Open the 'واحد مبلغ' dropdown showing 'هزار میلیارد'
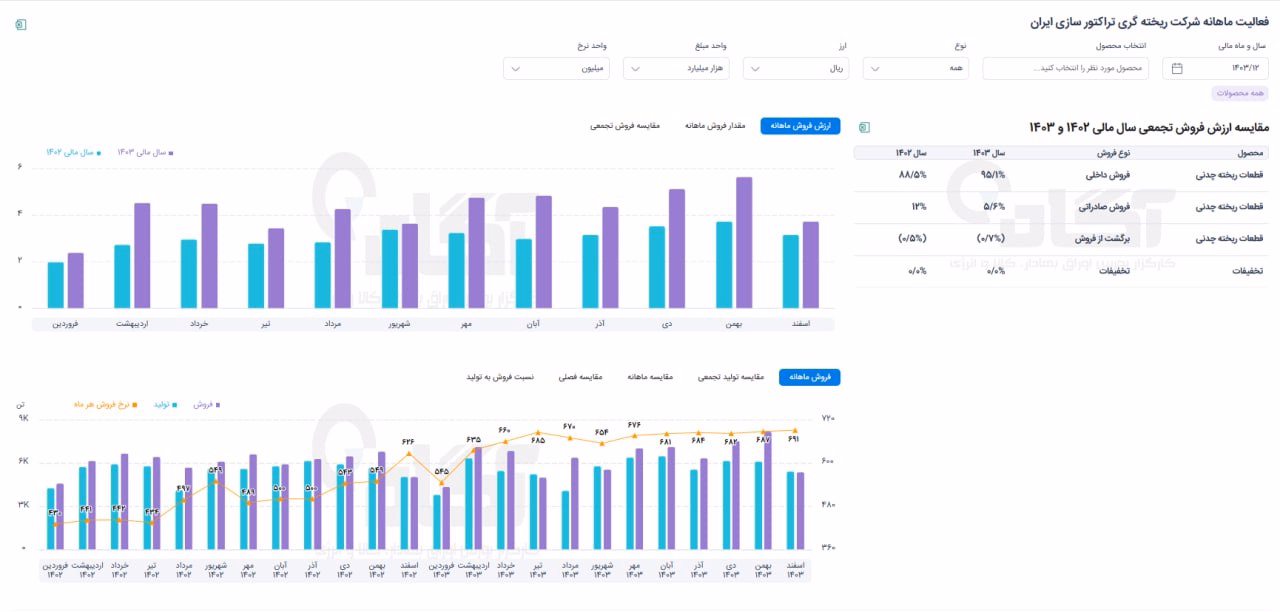The height and width of the screenshot is (612, 1280). tap(676, 68)
